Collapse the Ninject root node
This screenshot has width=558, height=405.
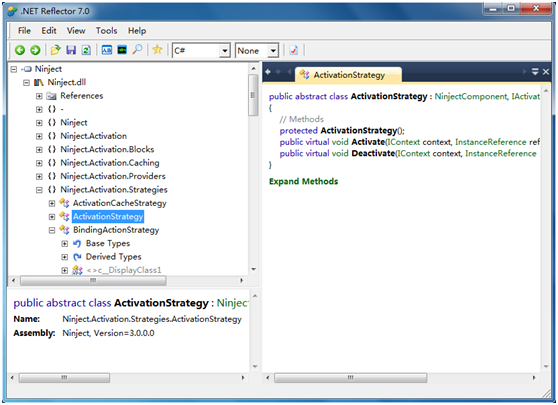click(14, 69)
